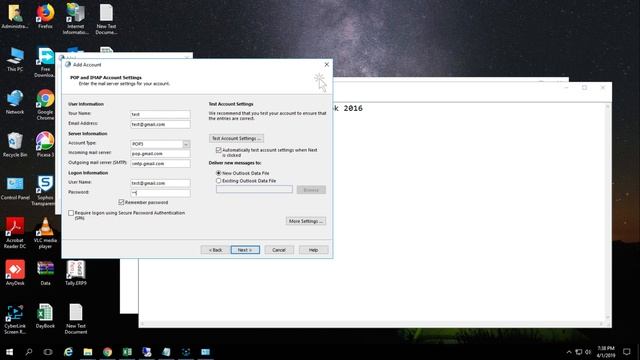The width and height of the screenshot is (640, 360).
Task: Open taskbar search magnifier
Action: [29, 352]
